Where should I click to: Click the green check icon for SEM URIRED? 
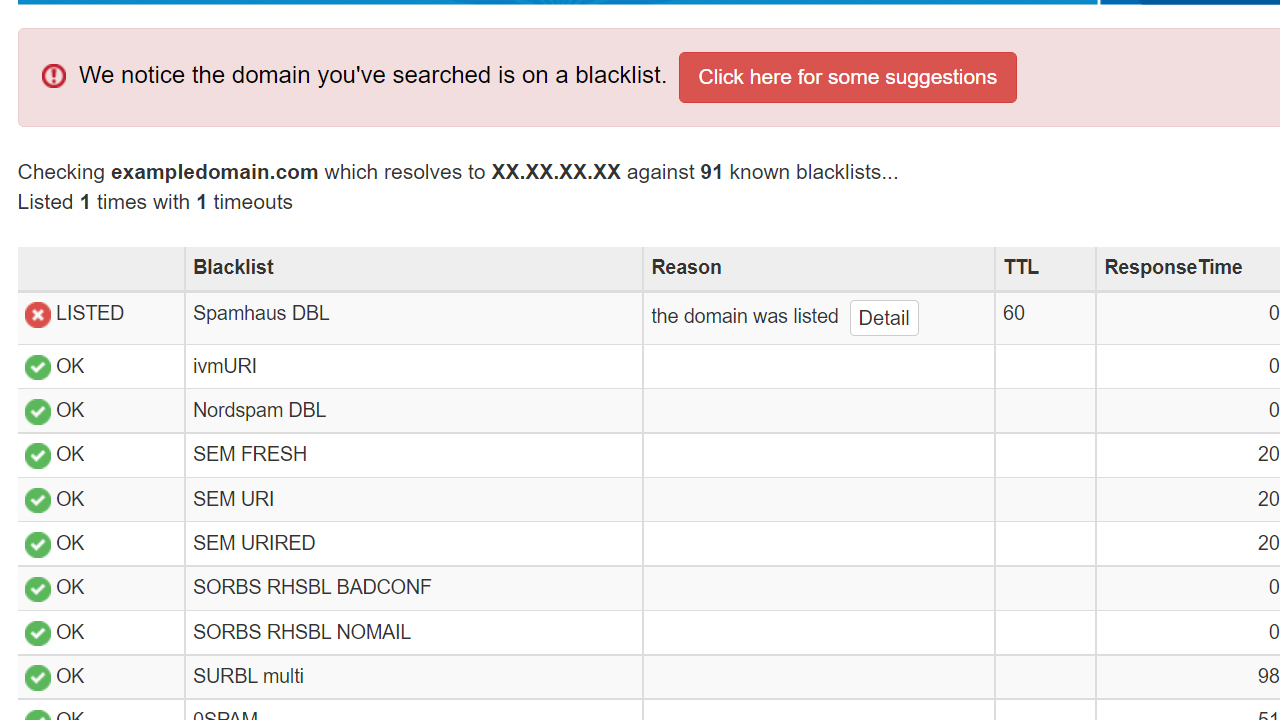tap(38, 544)
